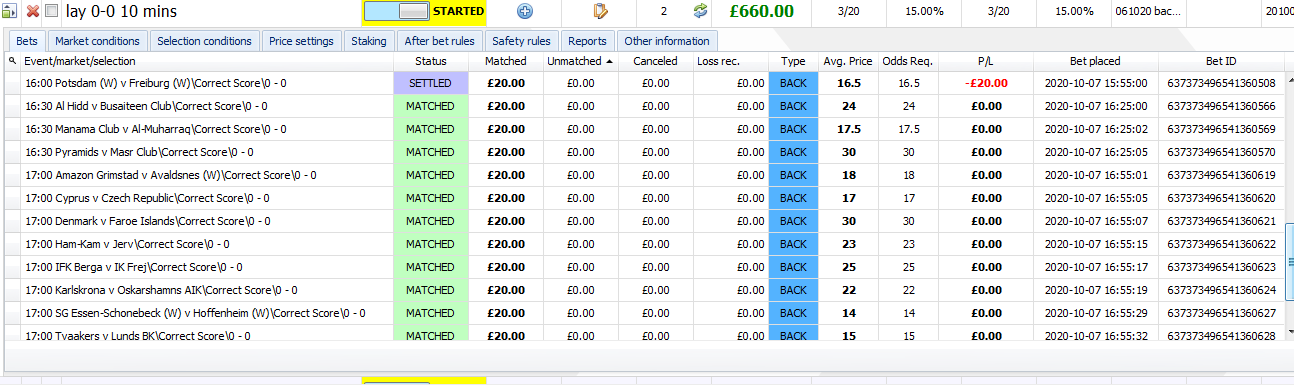Tick the checkbox beside 'lay 0-0 10 mins'
1294x388 pixels.
[51, 11]
